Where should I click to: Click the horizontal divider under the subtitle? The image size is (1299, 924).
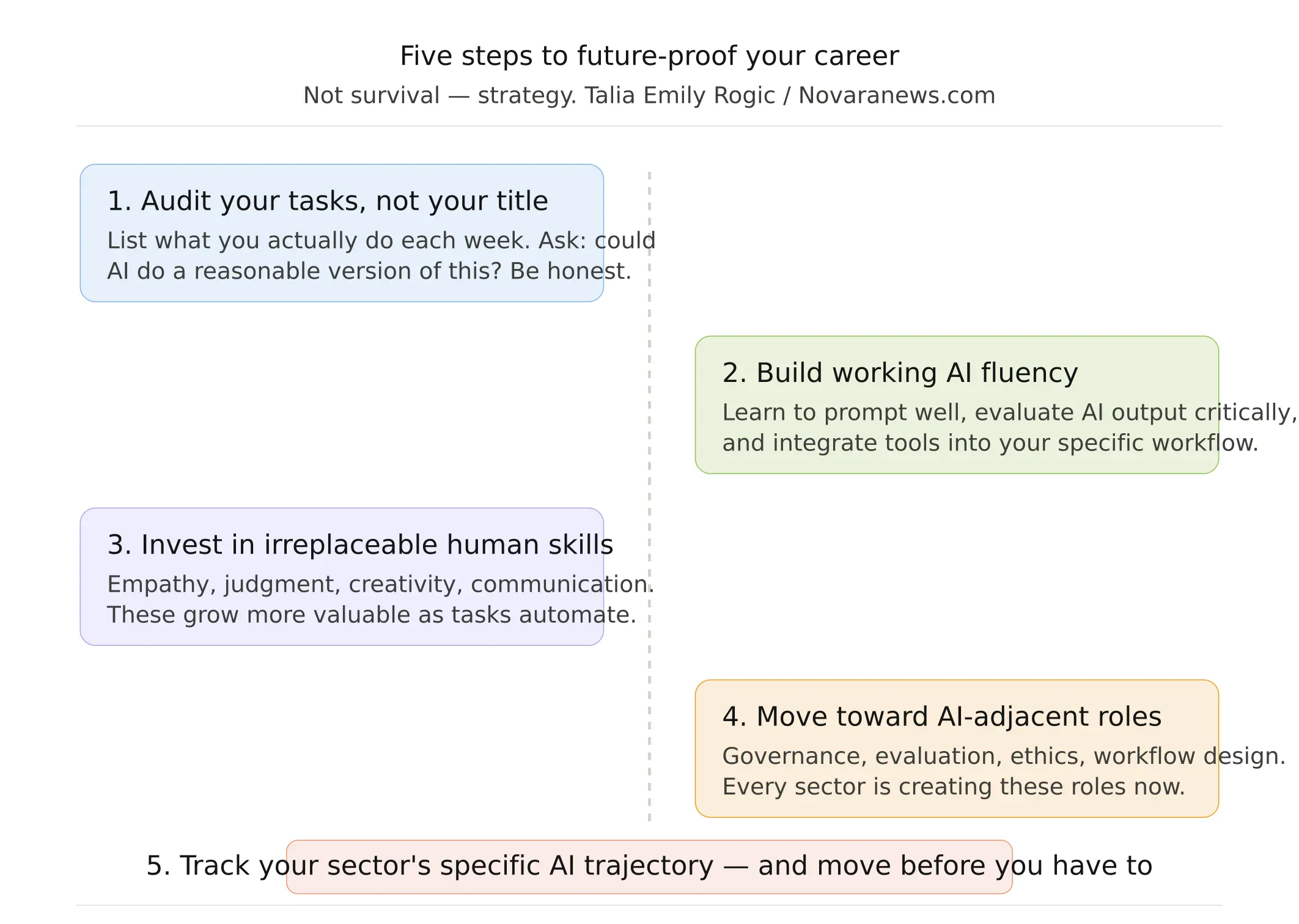point(649,127)
